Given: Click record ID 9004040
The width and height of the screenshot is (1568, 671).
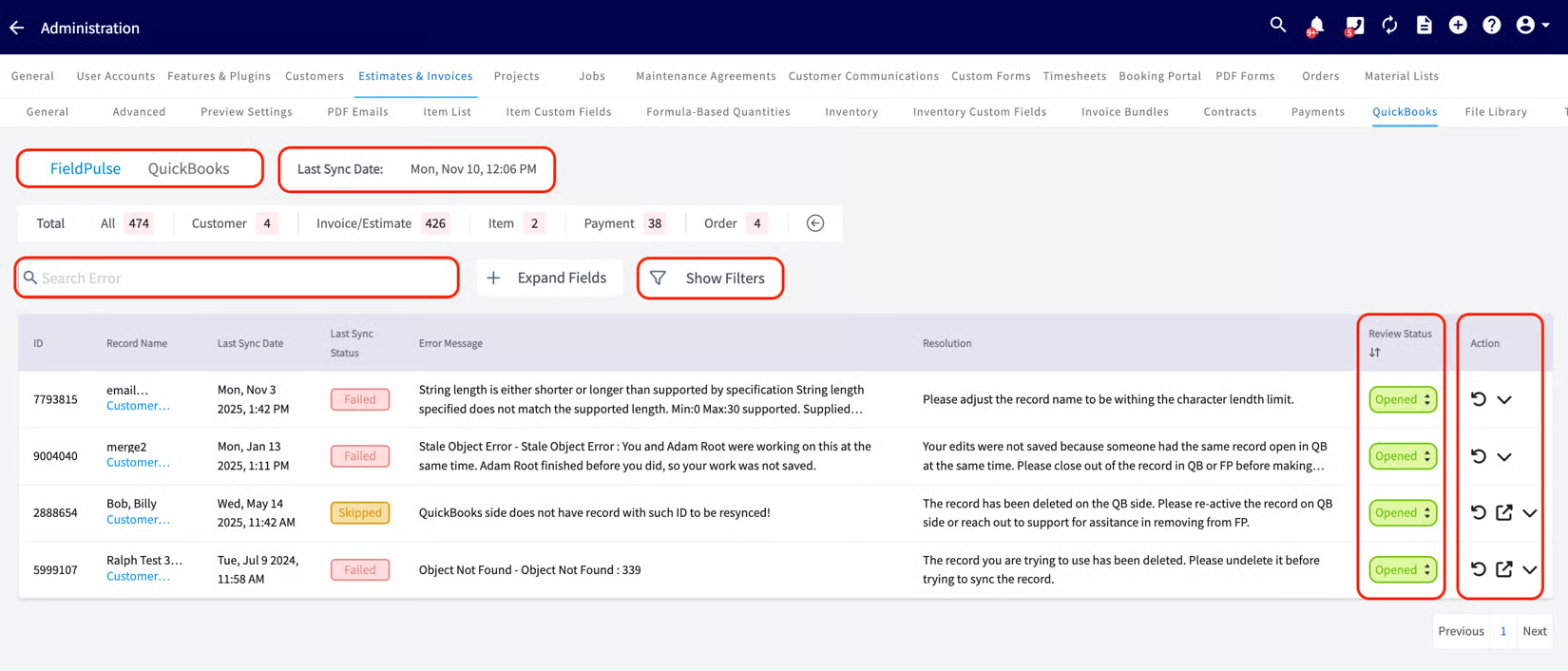Looking at the screenshot, I should click(x=55, y=456).
